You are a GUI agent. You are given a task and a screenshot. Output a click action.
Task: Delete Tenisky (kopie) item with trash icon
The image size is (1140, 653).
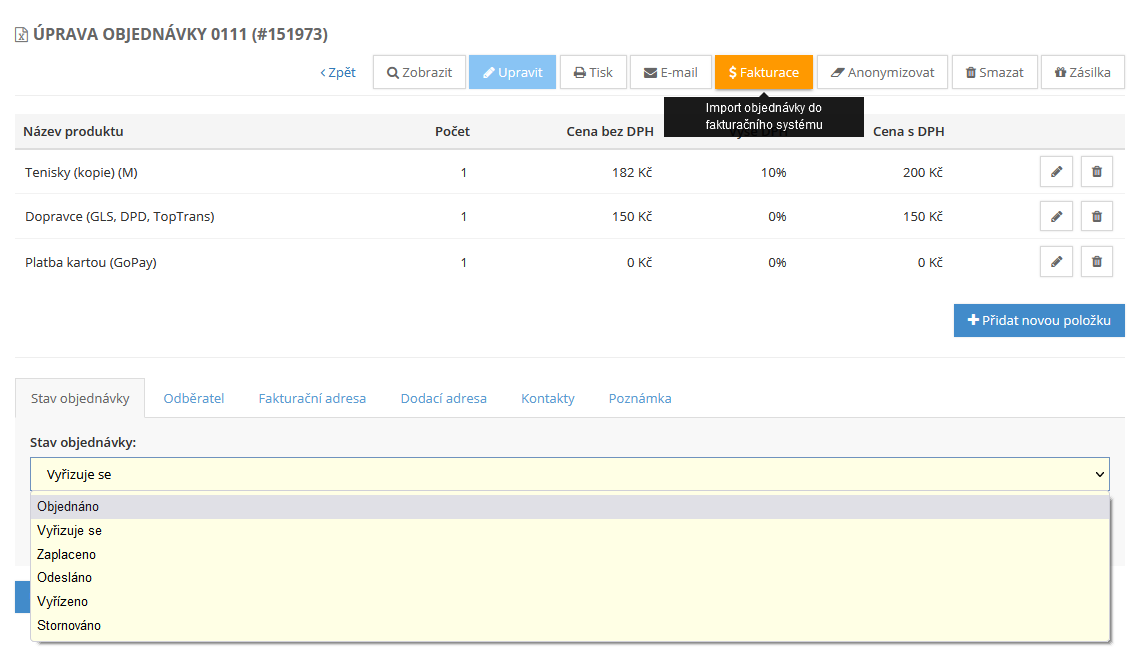coord(1096,172)
